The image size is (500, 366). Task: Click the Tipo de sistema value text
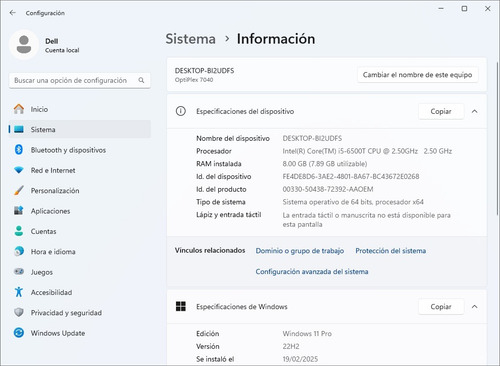[x=353, y=202]
